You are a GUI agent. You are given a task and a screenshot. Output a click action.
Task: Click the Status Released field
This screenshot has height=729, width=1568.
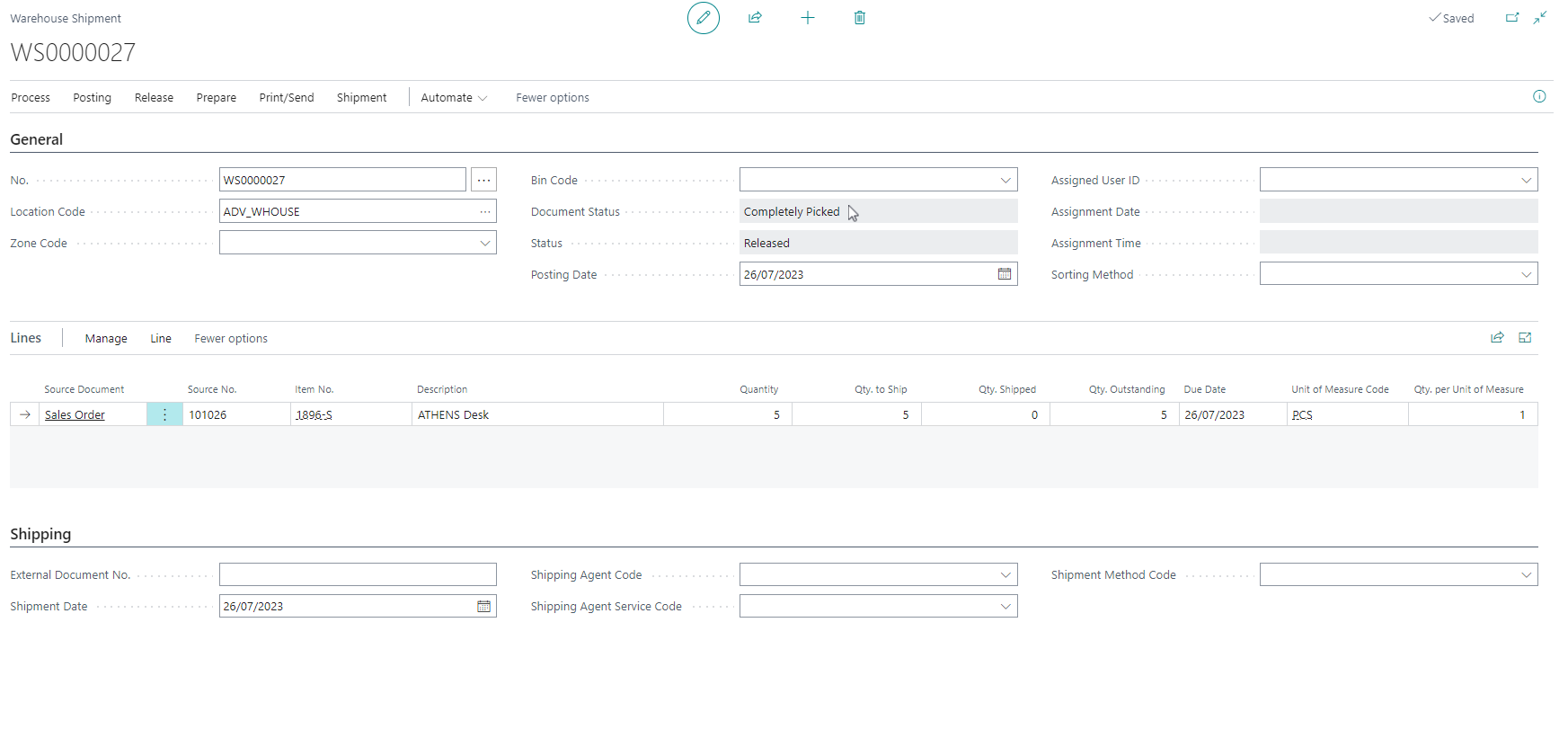[878, 243]
